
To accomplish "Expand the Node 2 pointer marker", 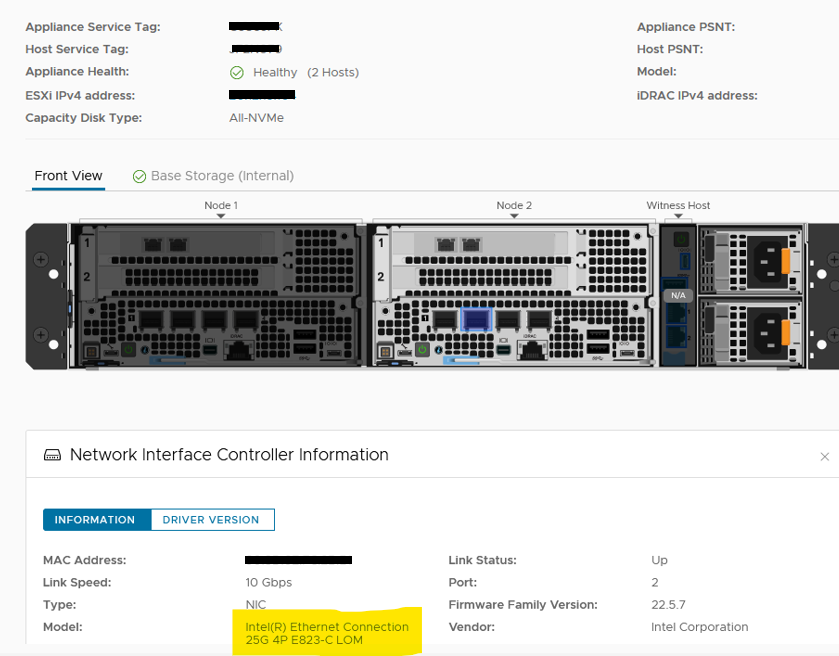I will coord(513,215).
